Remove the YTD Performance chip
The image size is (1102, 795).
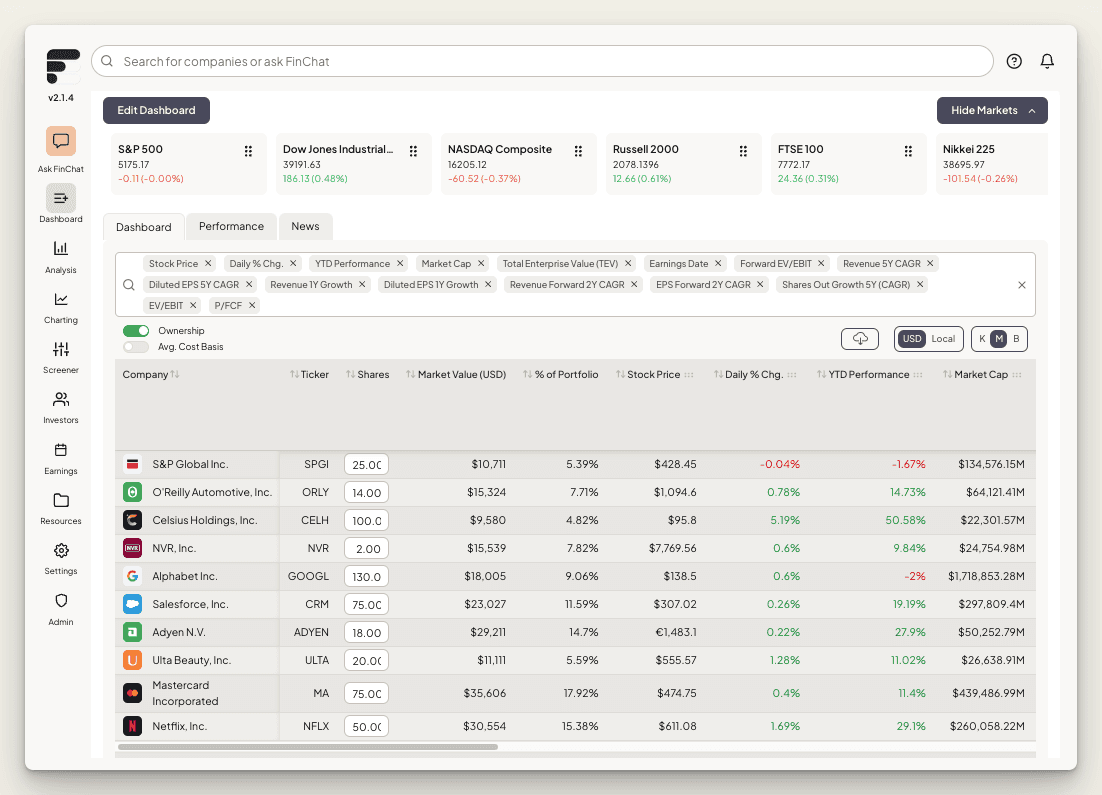[400, 264]
